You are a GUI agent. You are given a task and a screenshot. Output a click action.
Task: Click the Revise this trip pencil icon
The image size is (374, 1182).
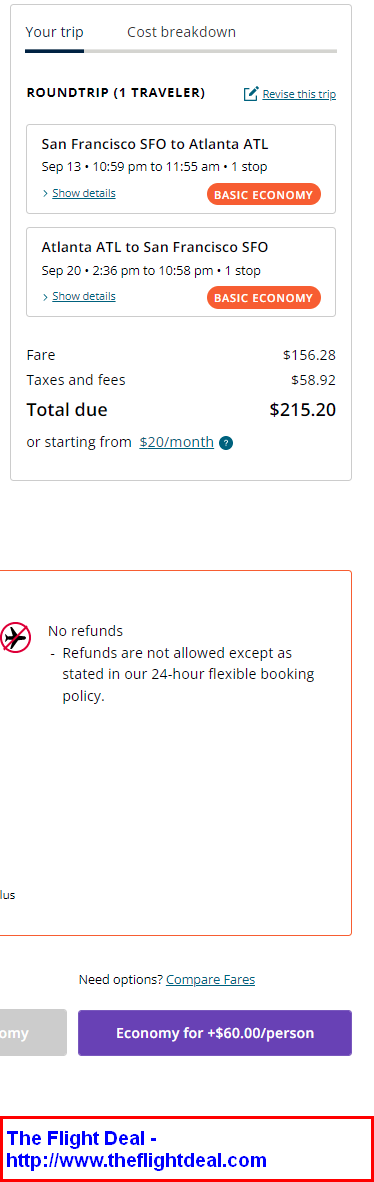click(251, 94)
